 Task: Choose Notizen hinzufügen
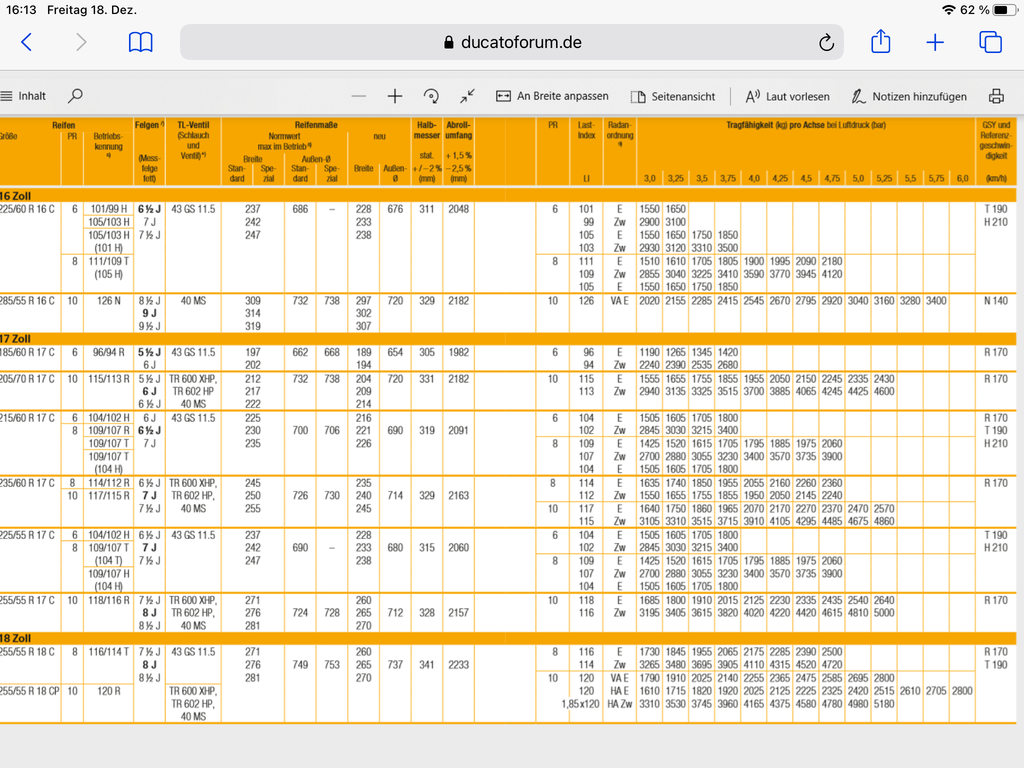[x=909, y=96]
